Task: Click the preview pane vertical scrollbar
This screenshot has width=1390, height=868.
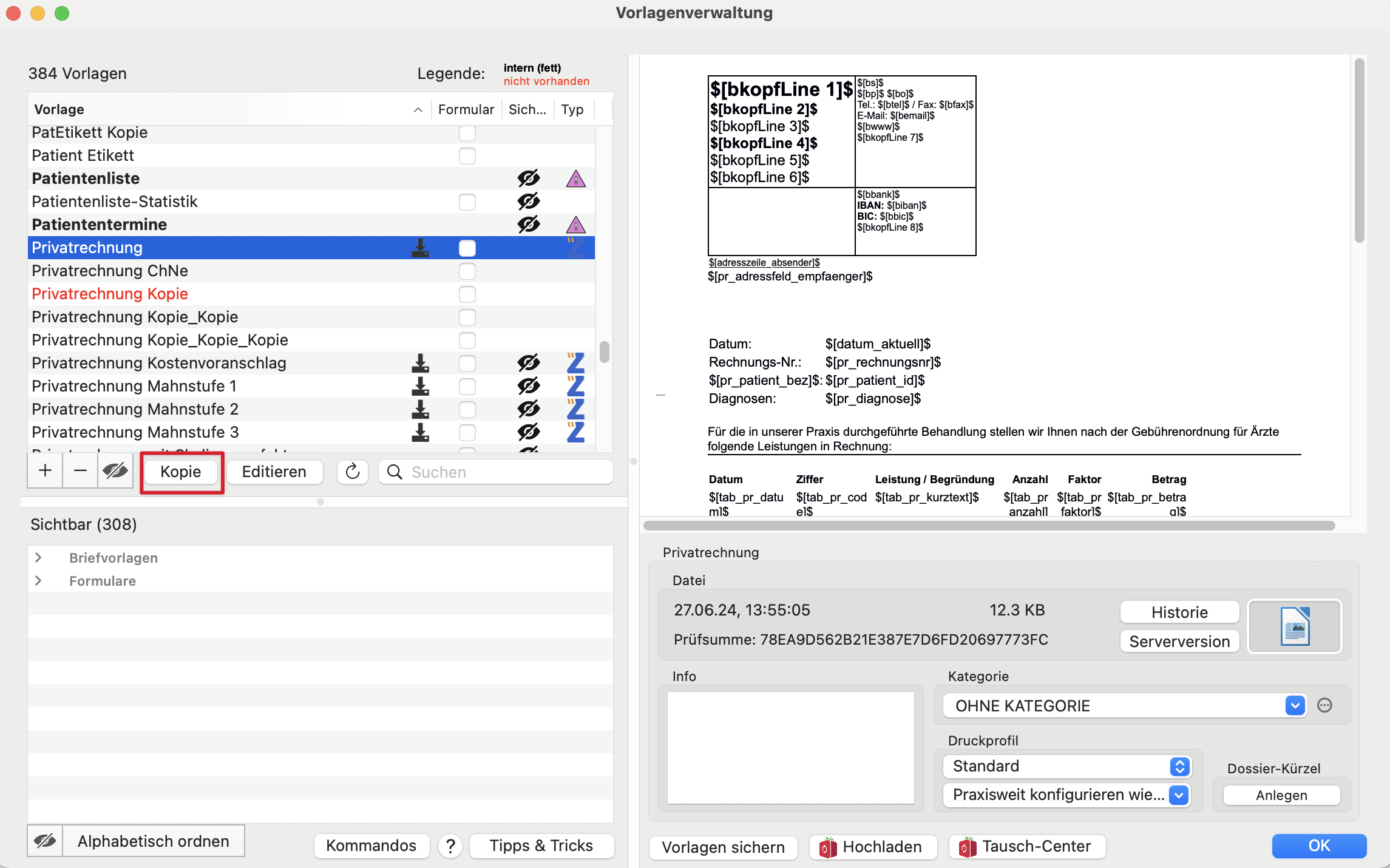Action: point(1360,151)
